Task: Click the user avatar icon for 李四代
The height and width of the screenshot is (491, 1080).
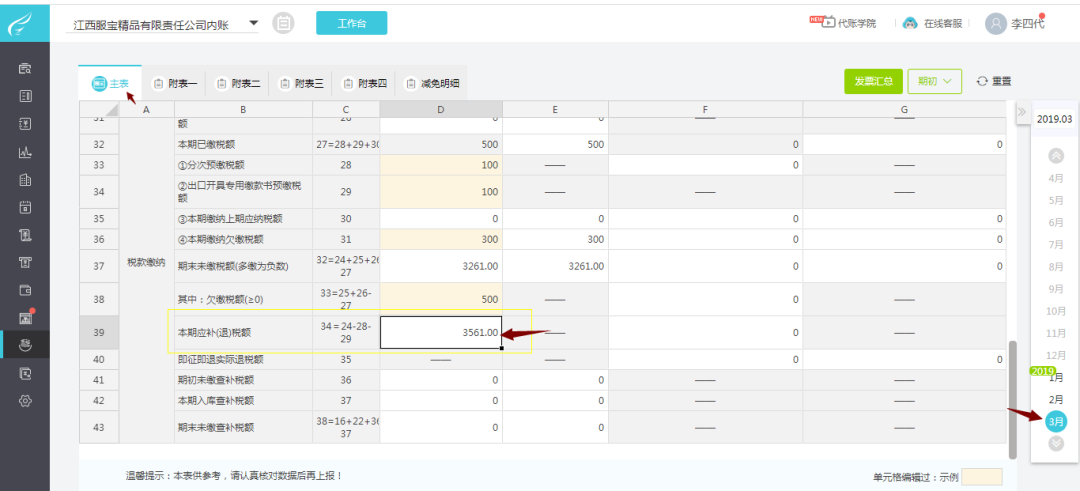Action: [x=995, y=23]
